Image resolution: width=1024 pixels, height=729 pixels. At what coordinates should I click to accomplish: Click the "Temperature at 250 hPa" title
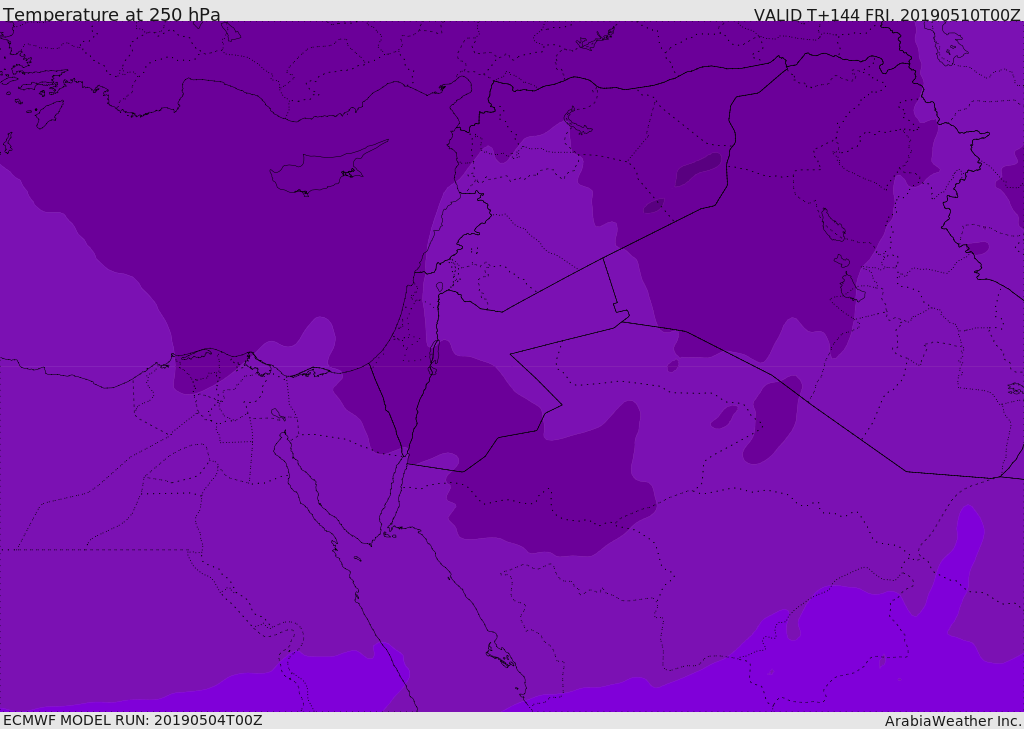pyautogui.click(x=111, y=15)
